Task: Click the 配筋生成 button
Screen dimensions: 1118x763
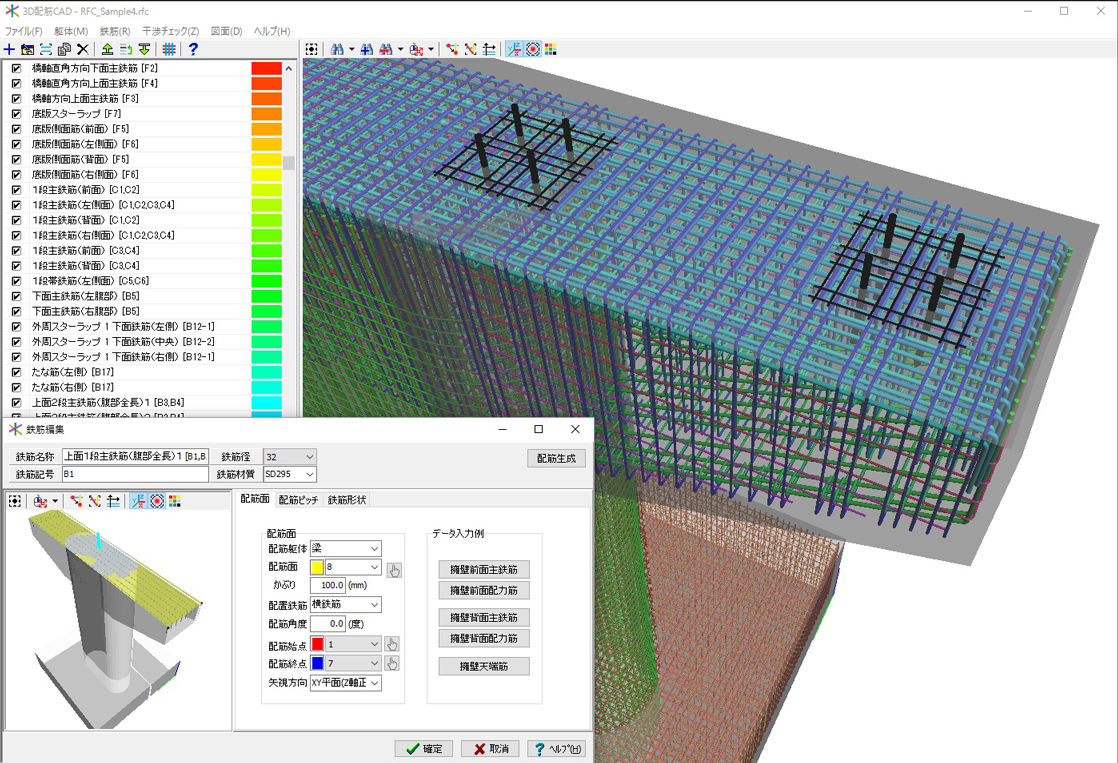Action: coord(556,458)
